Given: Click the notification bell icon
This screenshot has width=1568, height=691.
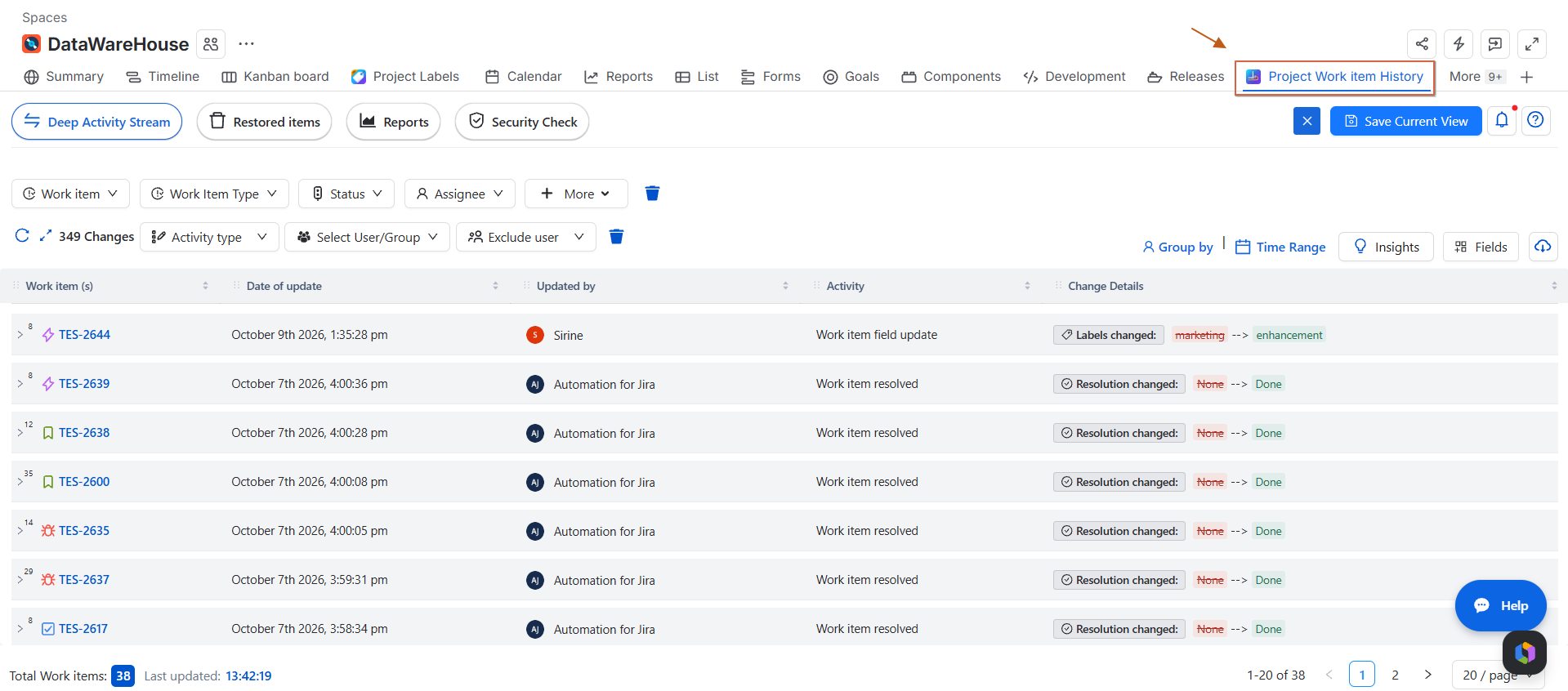Looking at the screenshot, I should 1502,121.
